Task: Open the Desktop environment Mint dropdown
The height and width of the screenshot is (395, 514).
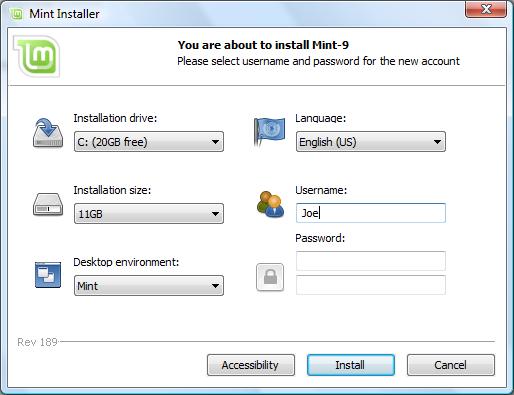Action: pos(149,286)
